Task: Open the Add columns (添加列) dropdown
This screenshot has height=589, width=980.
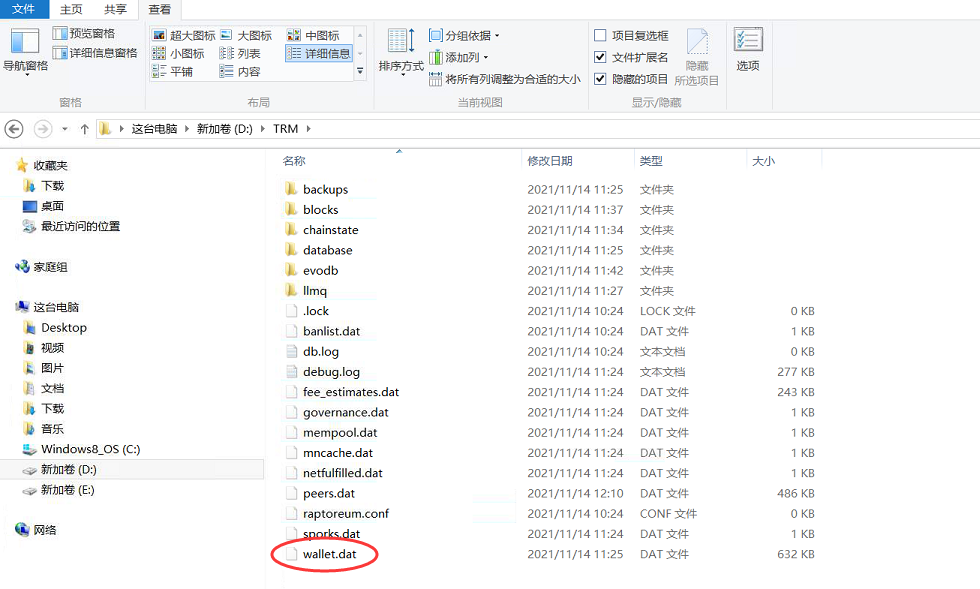Action: coord(460,58)
